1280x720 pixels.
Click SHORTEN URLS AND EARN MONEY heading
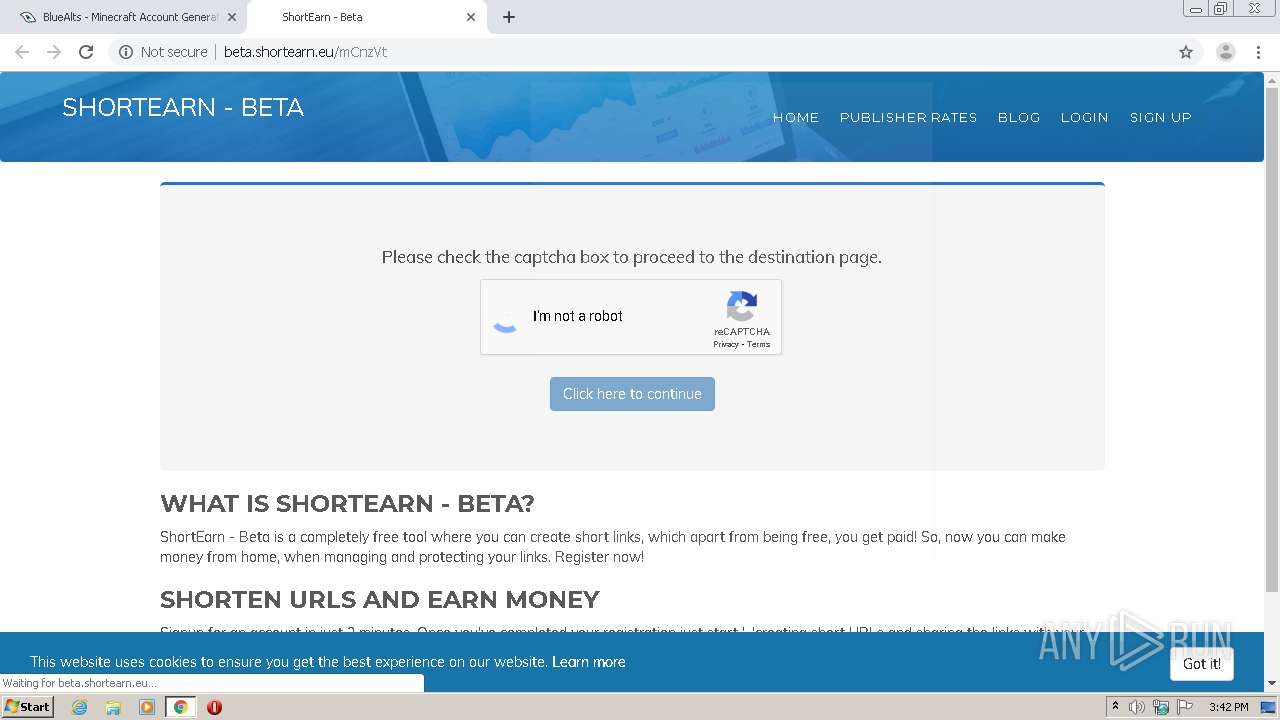(x=380, y=599)
